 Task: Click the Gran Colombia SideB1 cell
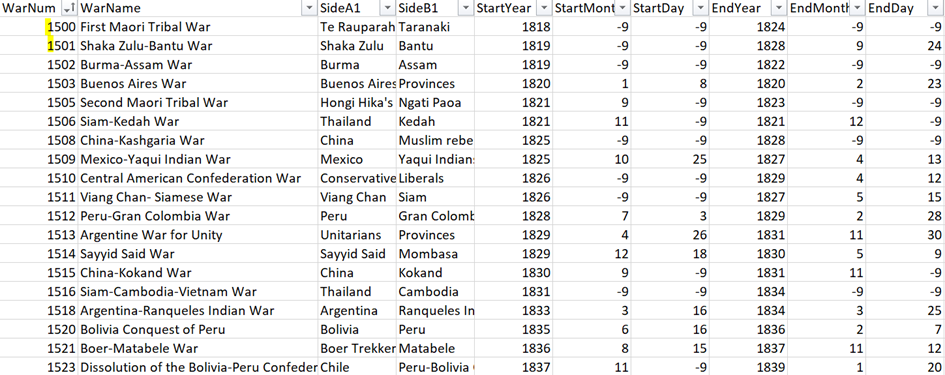pyautogui.click(x=436, y=216)
